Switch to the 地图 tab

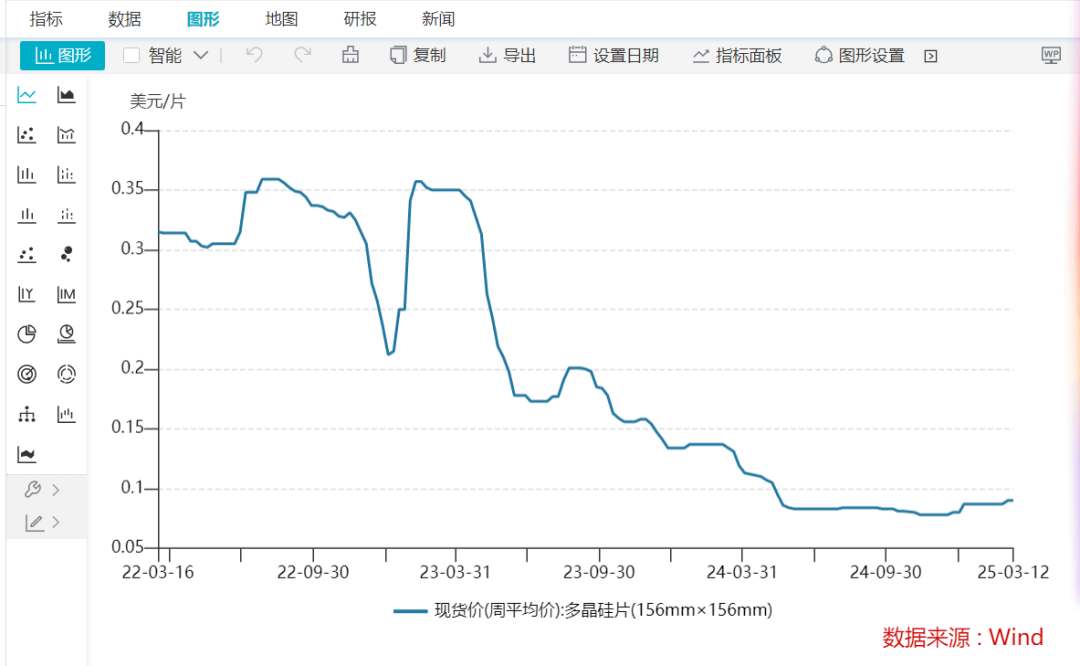coord(282,19)
